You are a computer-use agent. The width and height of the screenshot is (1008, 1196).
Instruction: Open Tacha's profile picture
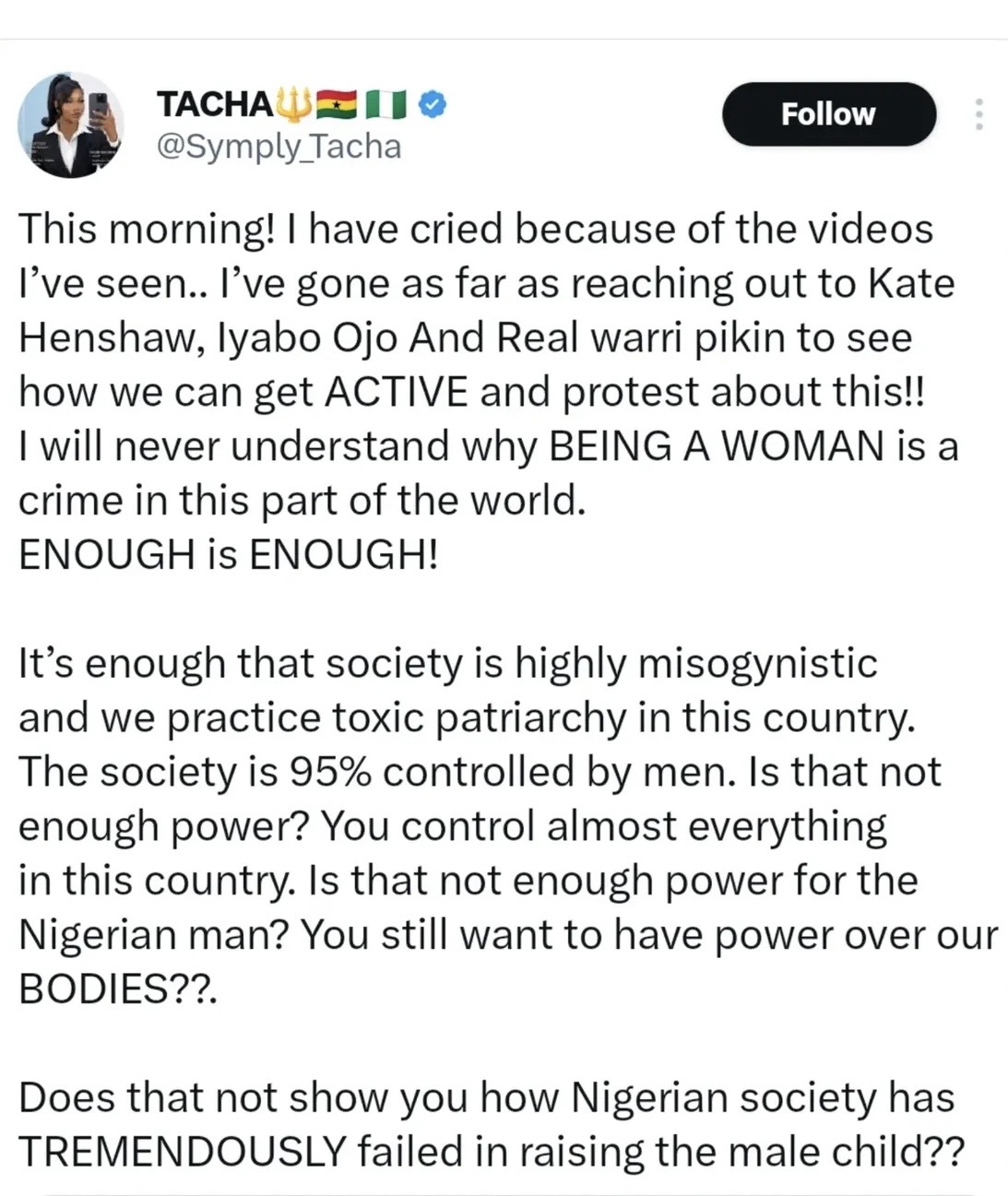point(72,124)
